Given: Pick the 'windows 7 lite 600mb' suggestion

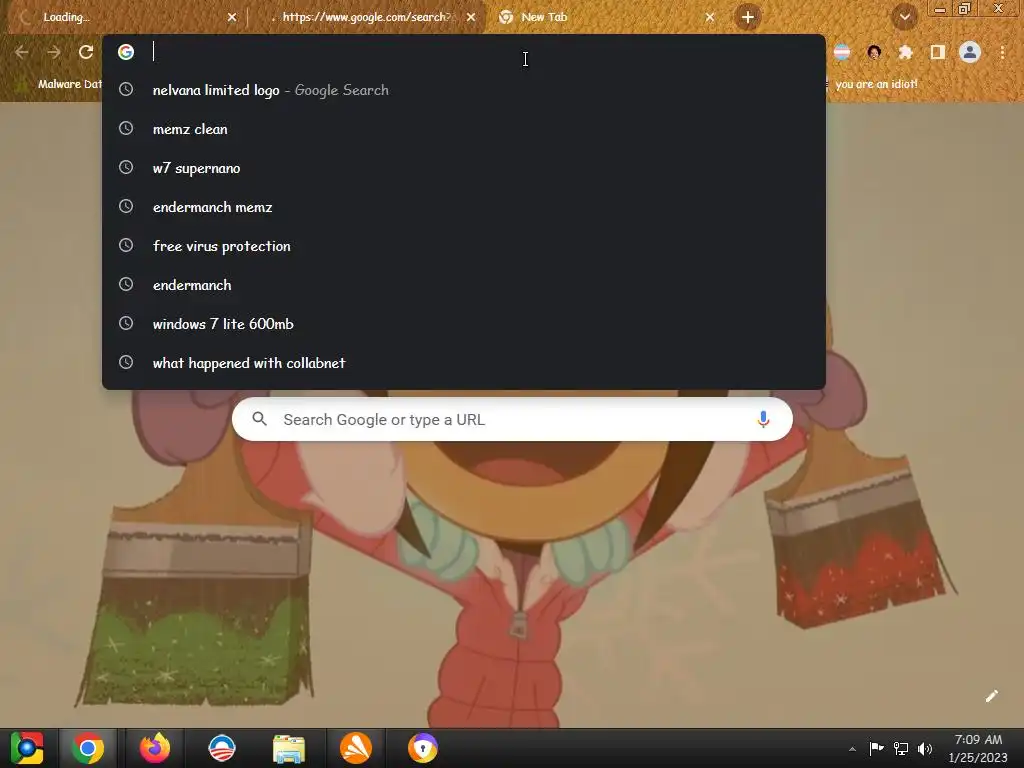Looking at the screenshot, I should tap(464, 324).
